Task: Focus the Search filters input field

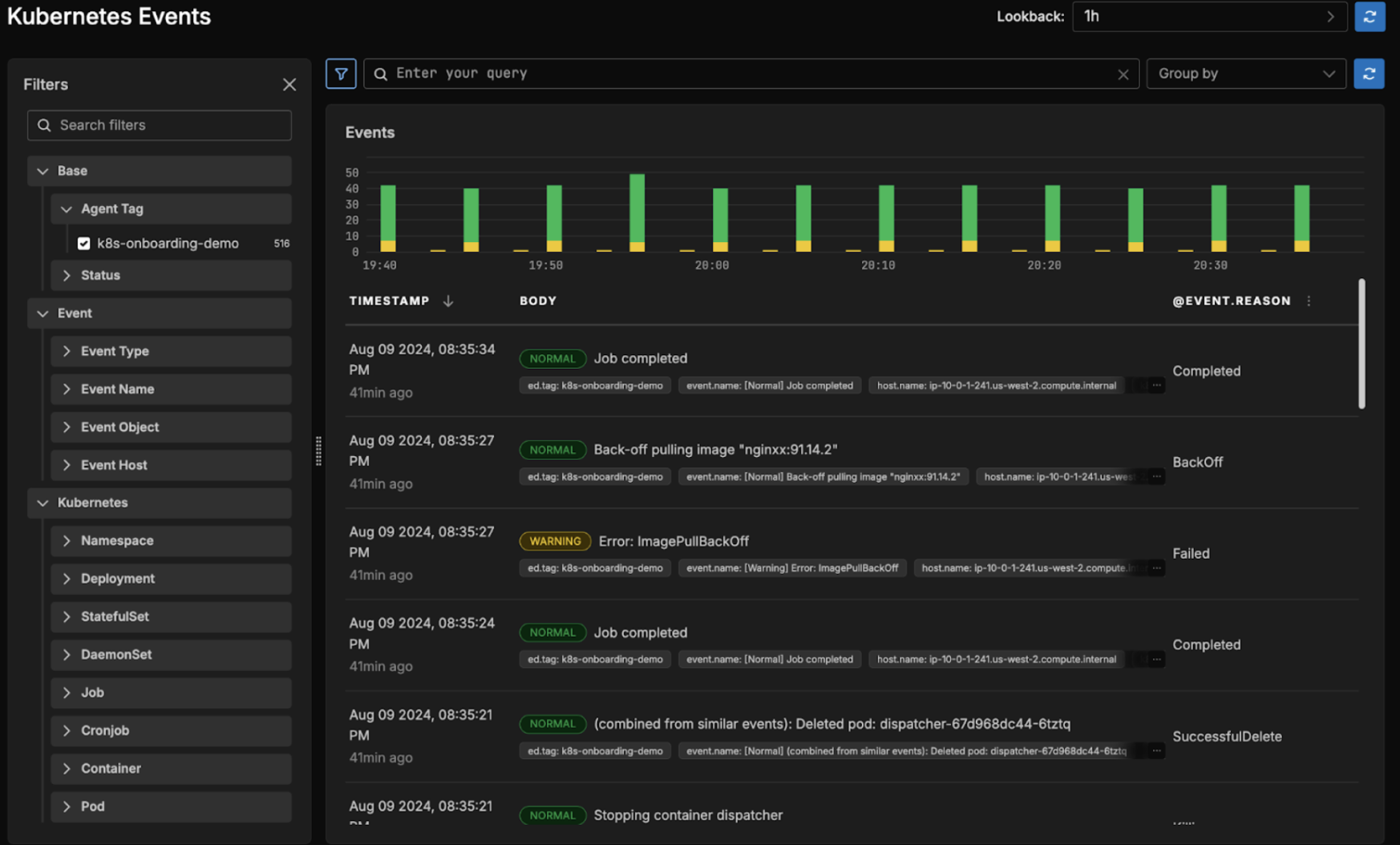Action: click(160, 125)
